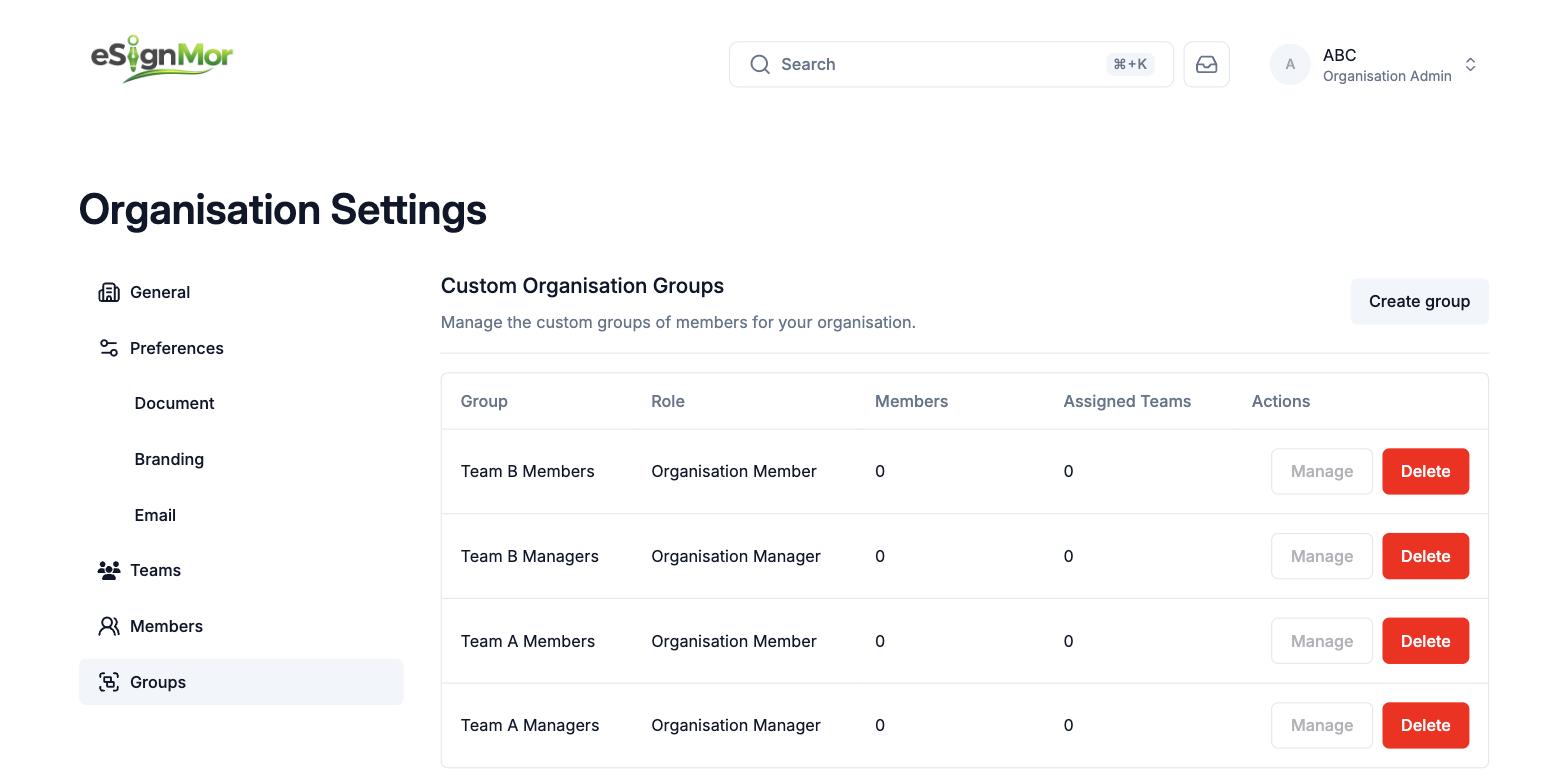Click the 'Custom Organisation Groups' title

pos(582,286)
